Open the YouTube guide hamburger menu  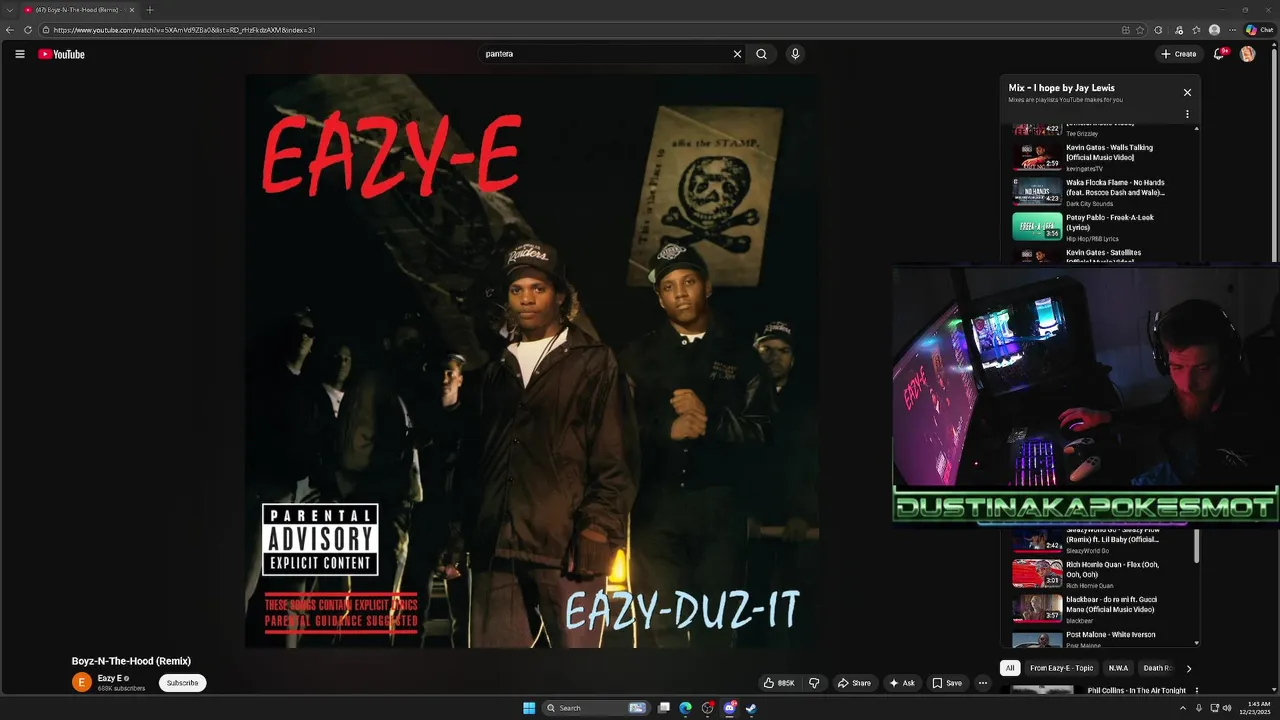click(x=20, y=54)
